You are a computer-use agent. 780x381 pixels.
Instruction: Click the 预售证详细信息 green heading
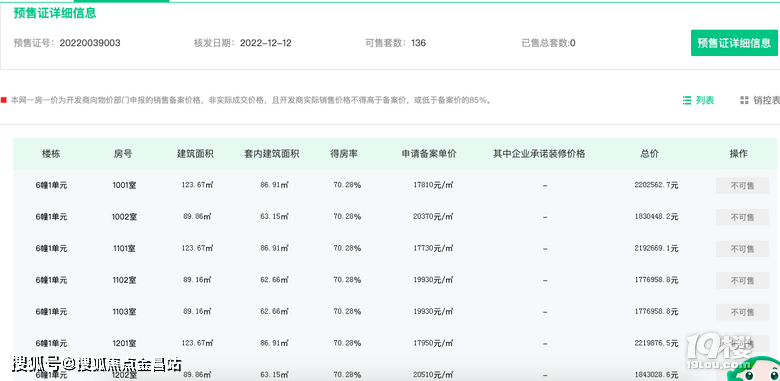[x=55, y=13]
